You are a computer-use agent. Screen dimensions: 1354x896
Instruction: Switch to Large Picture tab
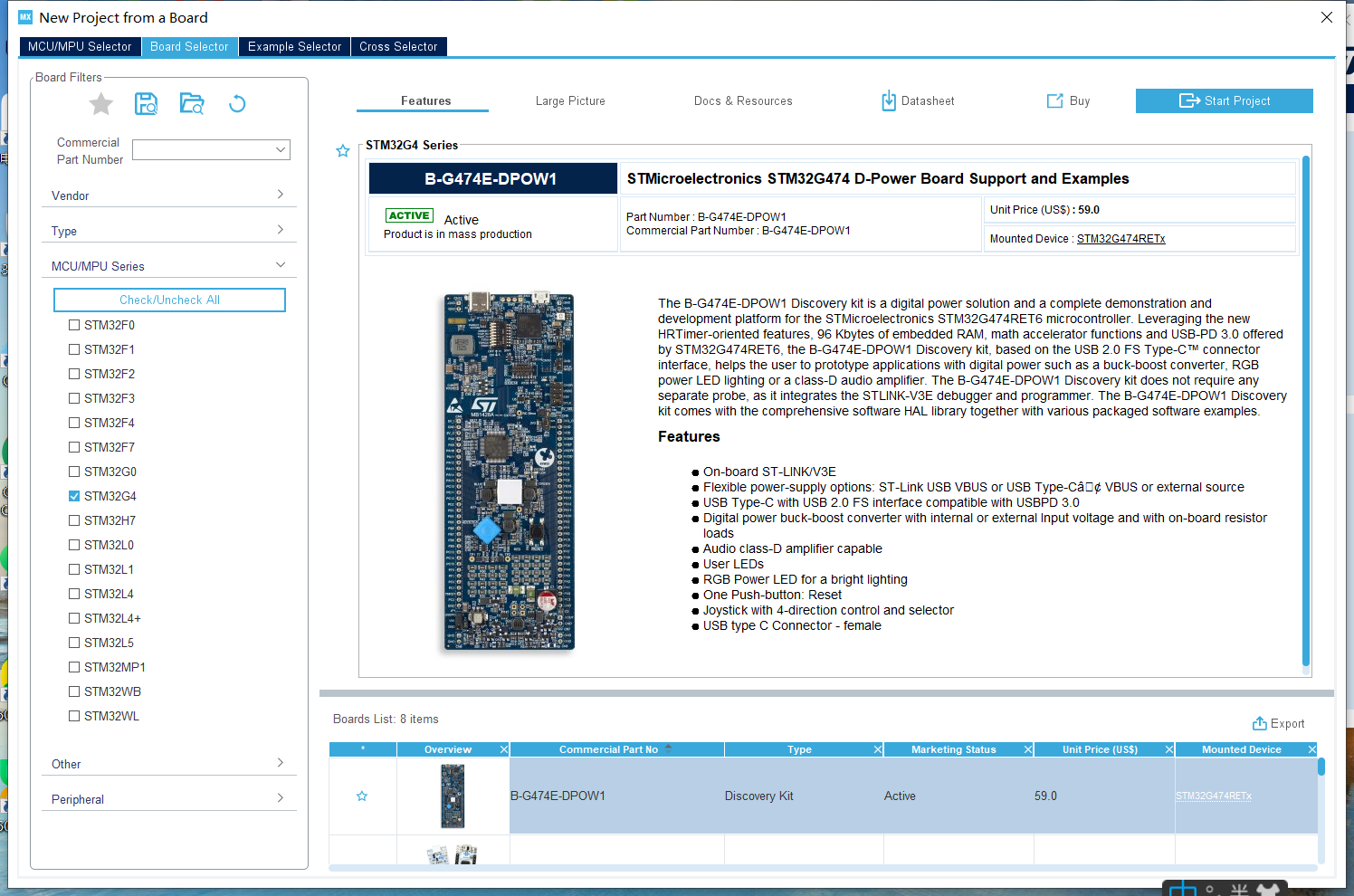[x=570, y=100]
